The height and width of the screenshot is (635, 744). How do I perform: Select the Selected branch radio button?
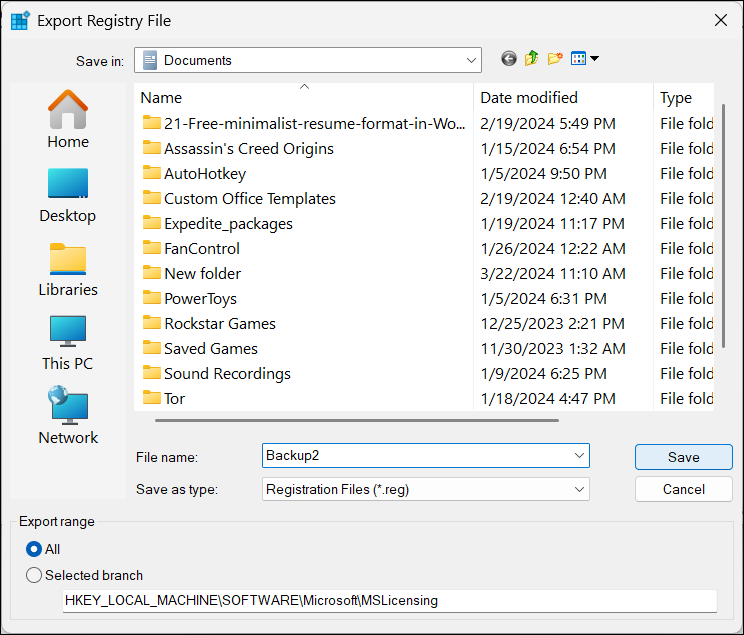(35, 575)
